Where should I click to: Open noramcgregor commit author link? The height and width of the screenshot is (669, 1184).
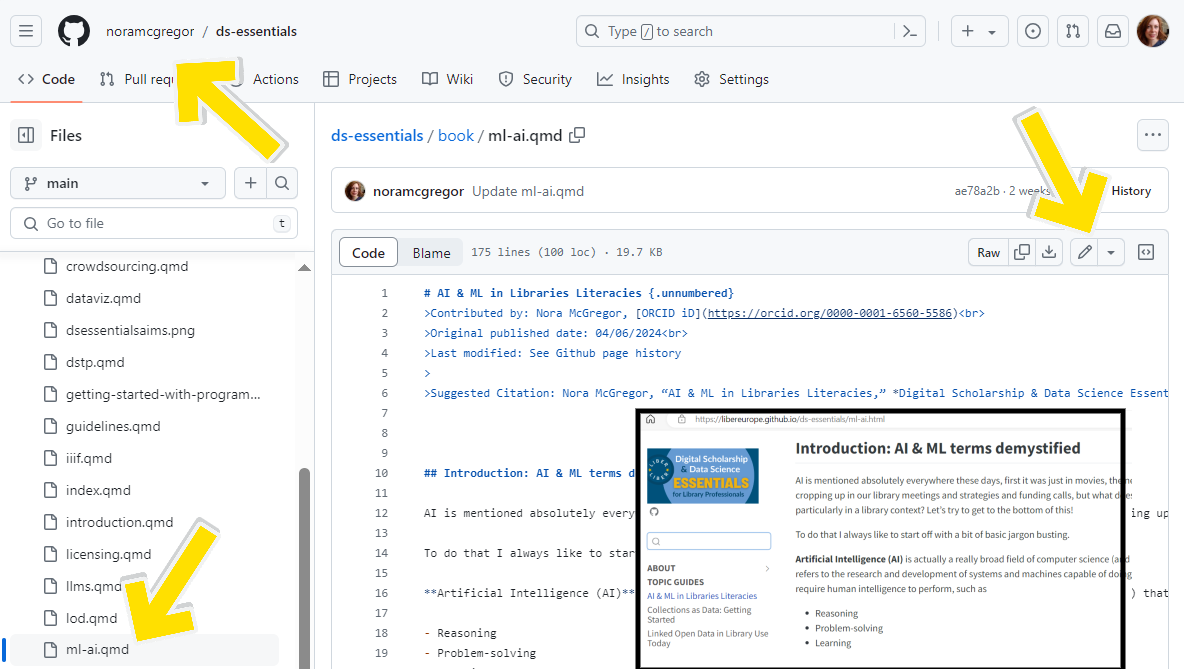(x=418, y=191)
